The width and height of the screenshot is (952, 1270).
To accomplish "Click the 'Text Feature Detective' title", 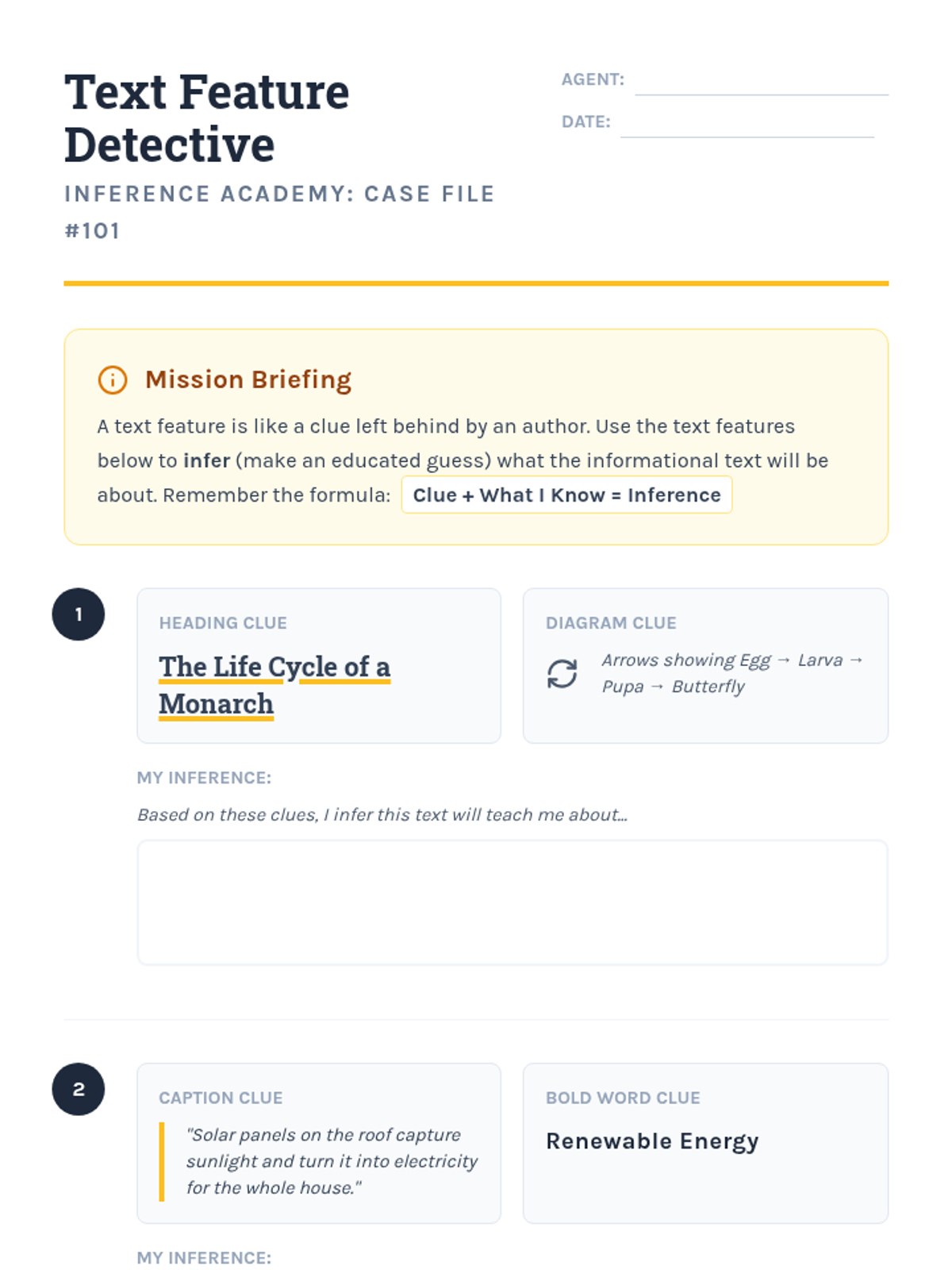I will [x=206, y=117].
